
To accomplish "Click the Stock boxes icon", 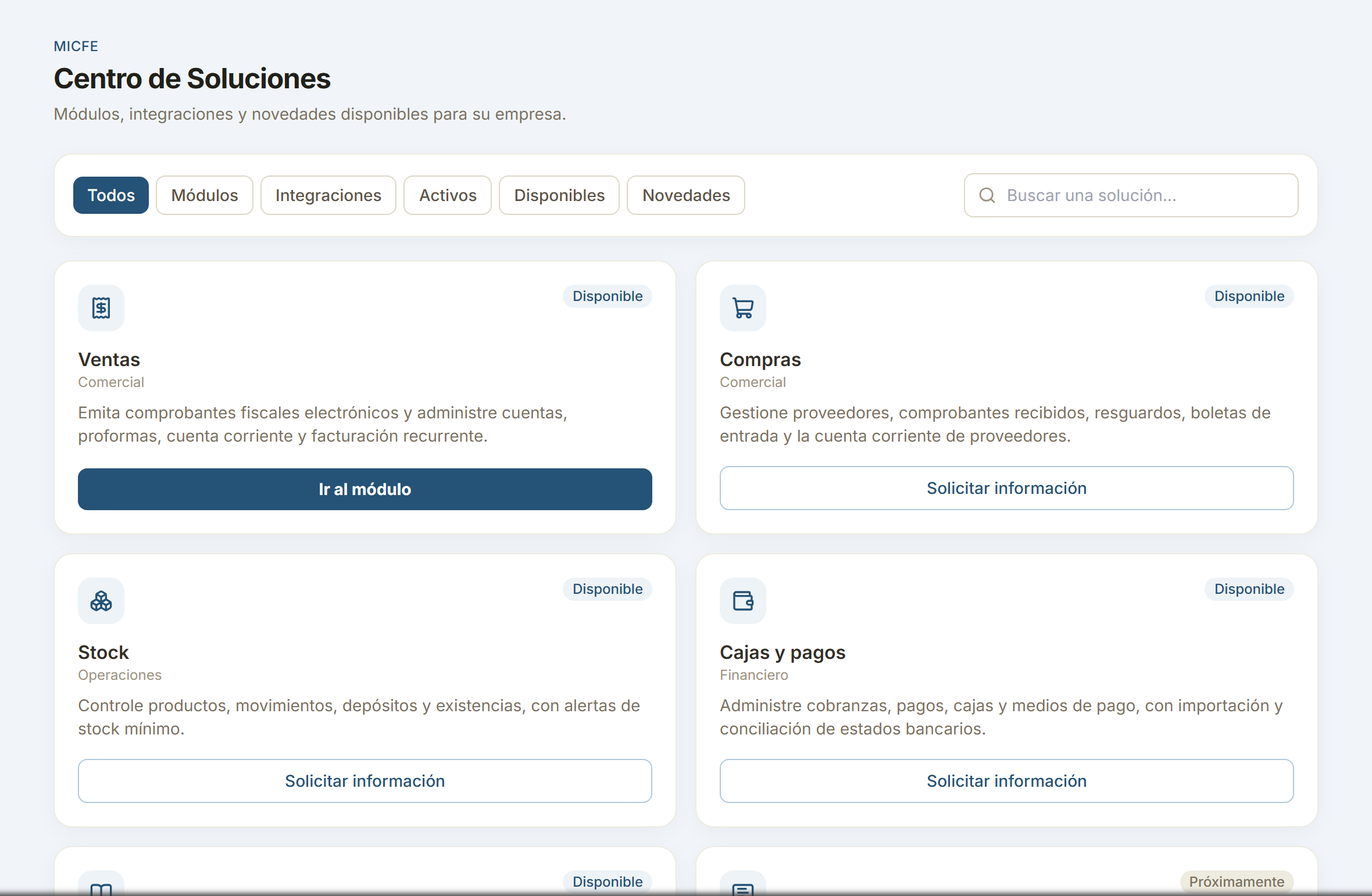I will (x=101, y=601).
